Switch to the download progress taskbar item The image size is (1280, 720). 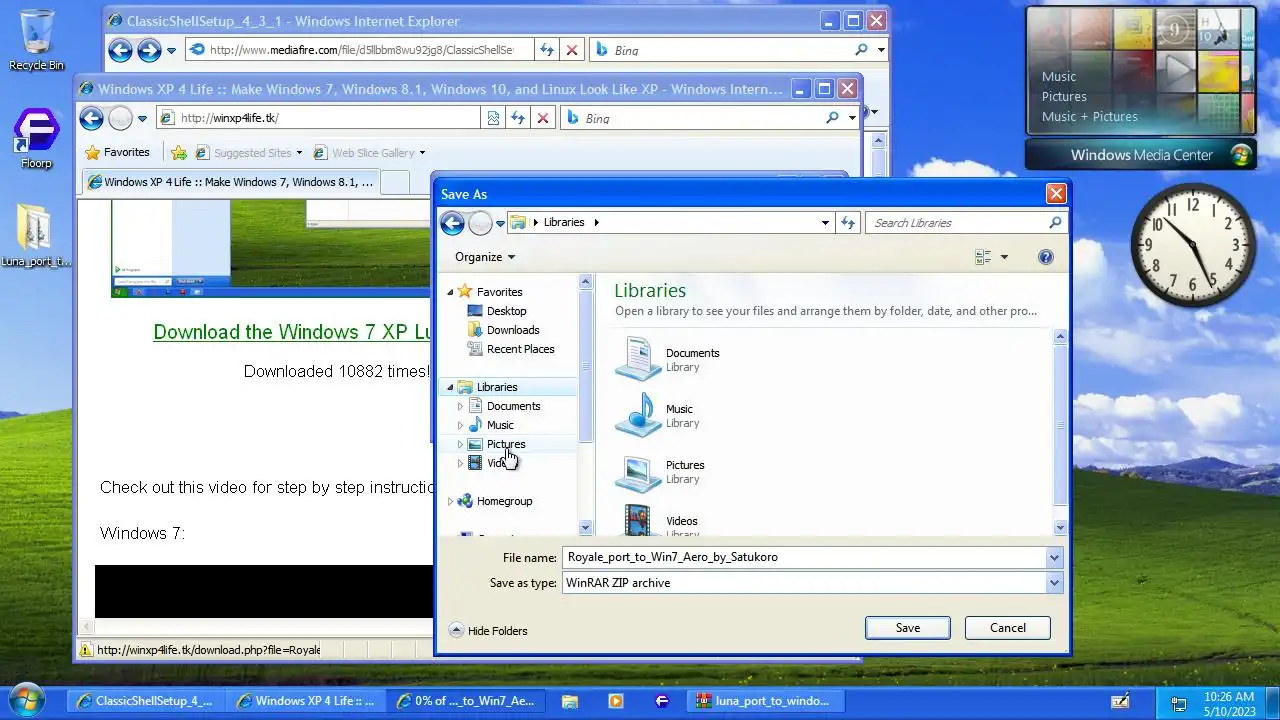pyautogui.click(x=466, y=701)
